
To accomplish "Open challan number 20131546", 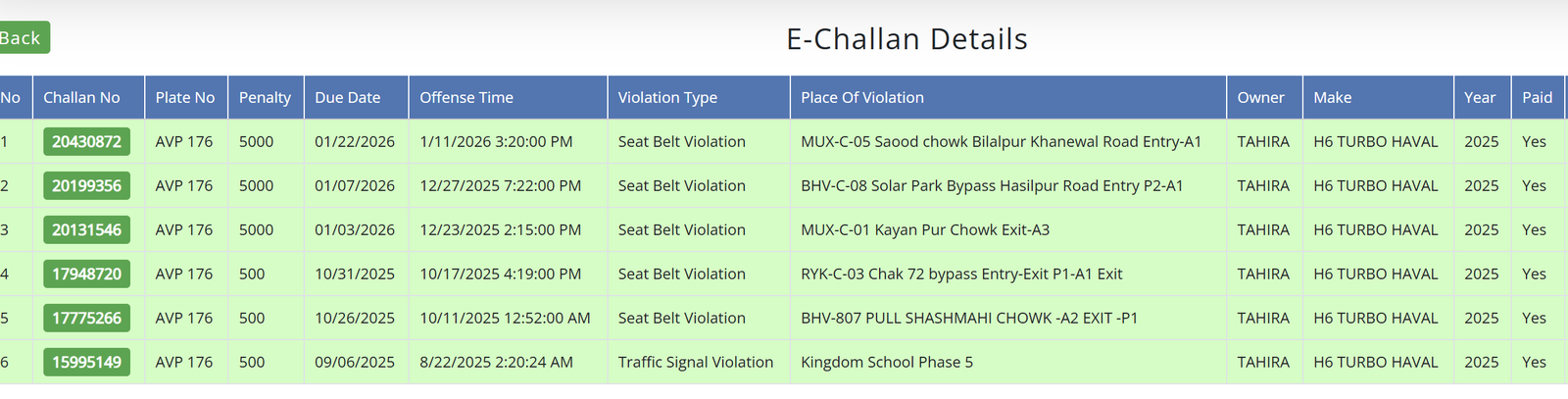I will (x=86, y=229).
